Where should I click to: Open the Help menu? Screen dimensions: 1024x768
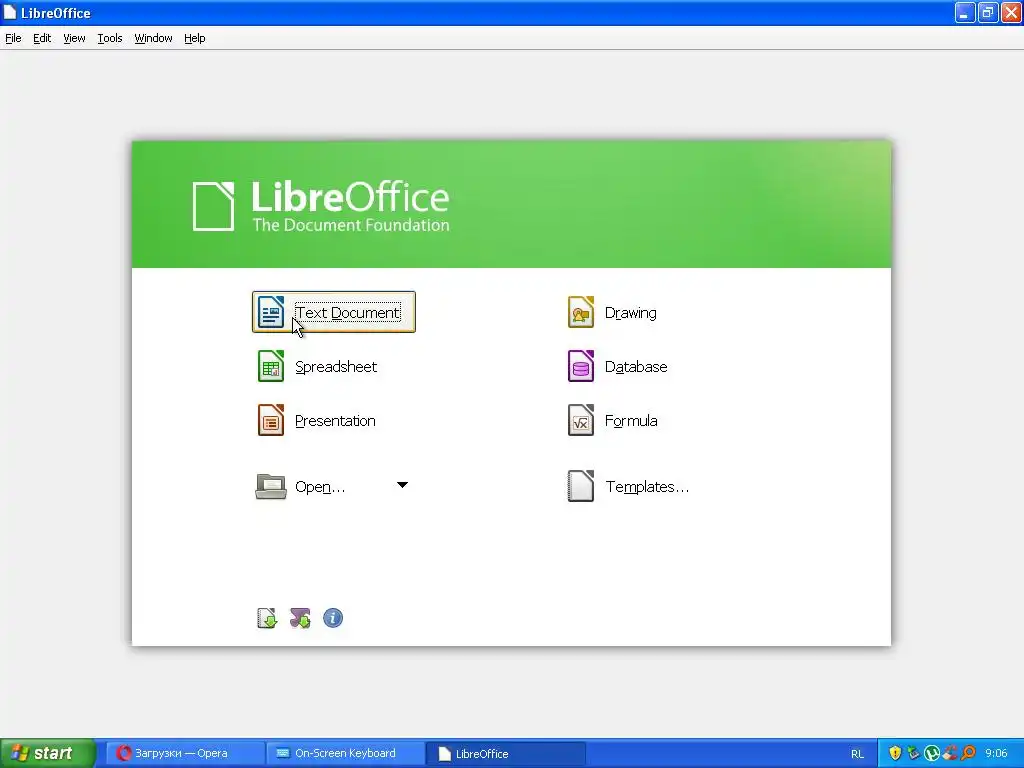click(x=195, y=38)
